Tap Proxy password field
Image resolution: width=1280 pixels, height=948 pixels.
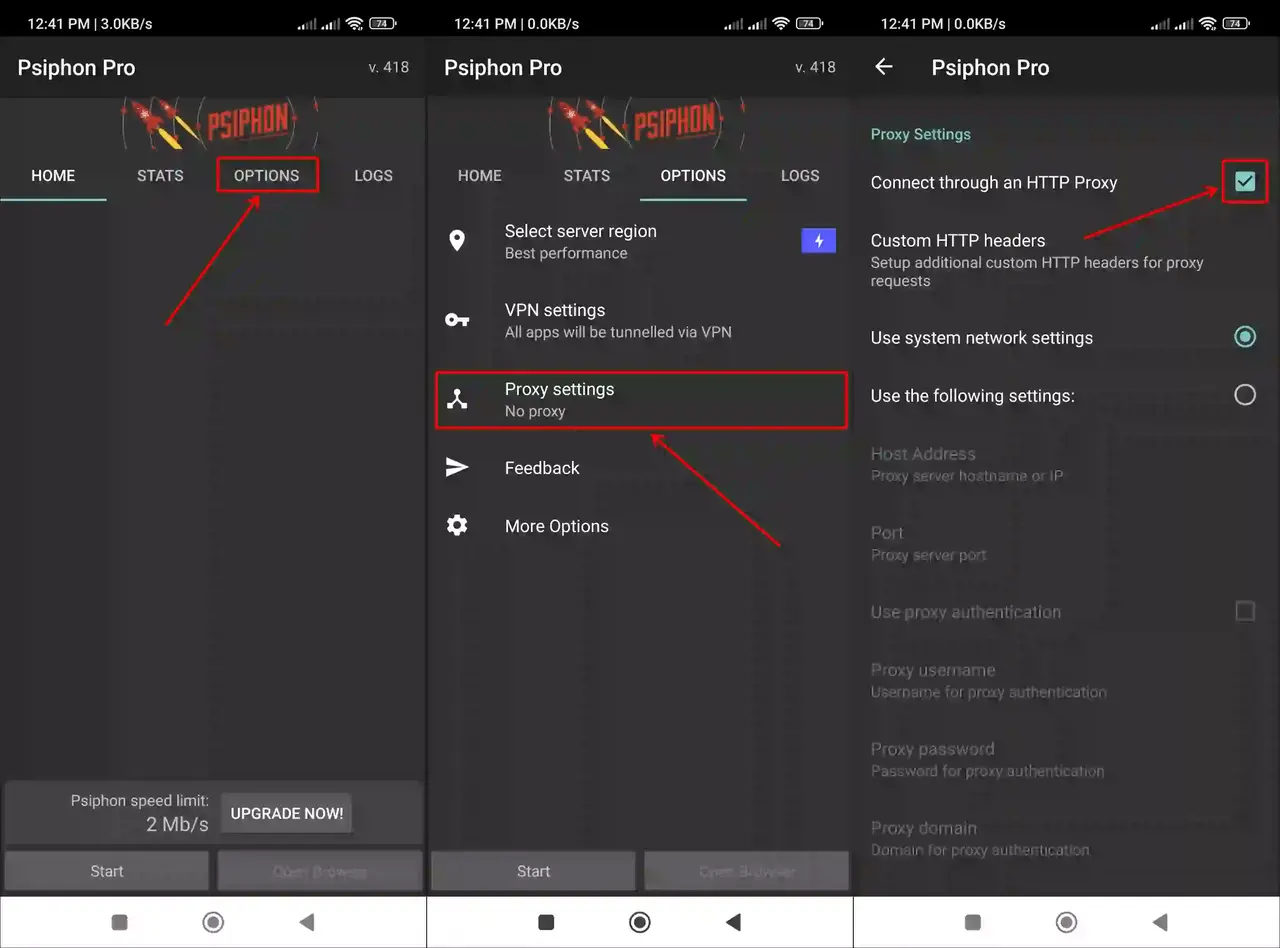(1067, 759)
